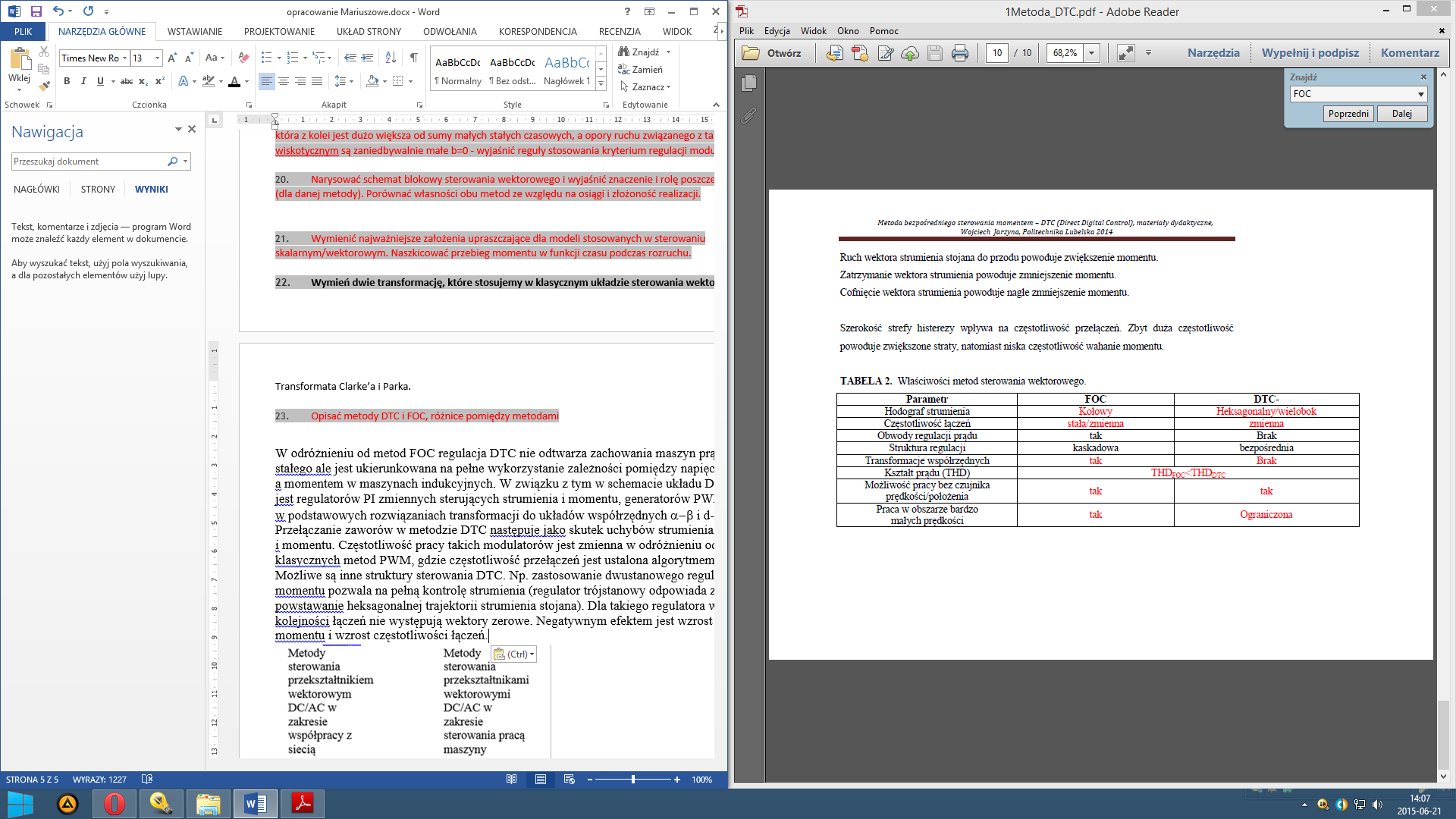The image size is (1456, 819).
Task: Open the attachments paperclip panel
Action: pyautogui.click(x=749, y=116)
